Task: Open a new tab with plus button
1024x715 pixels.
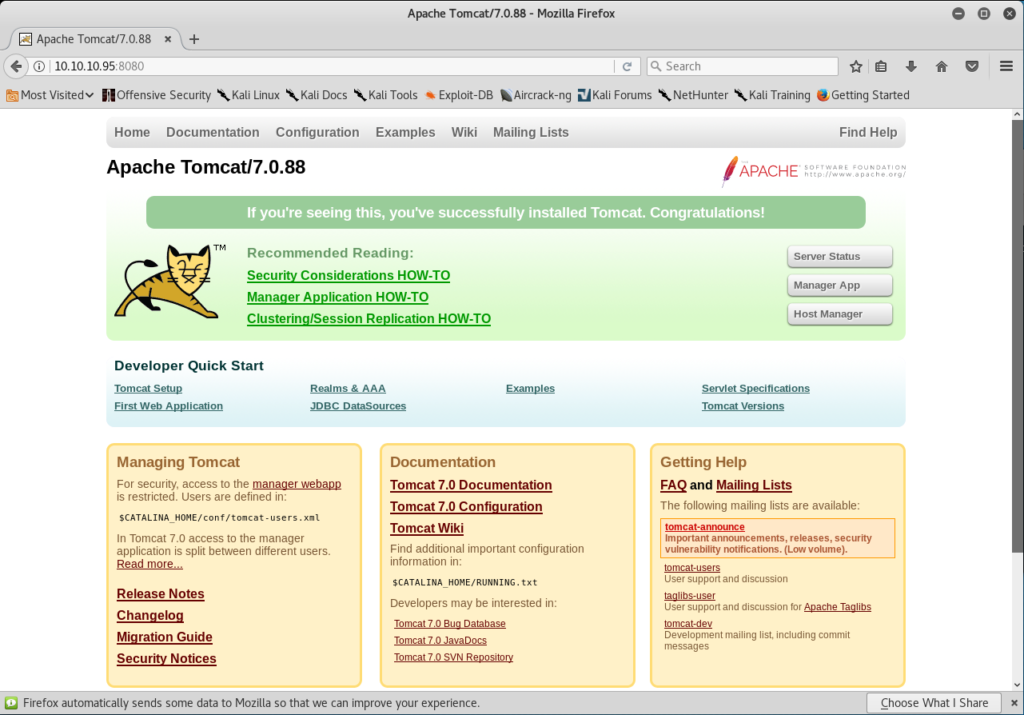Action: [x=194, y=39]
